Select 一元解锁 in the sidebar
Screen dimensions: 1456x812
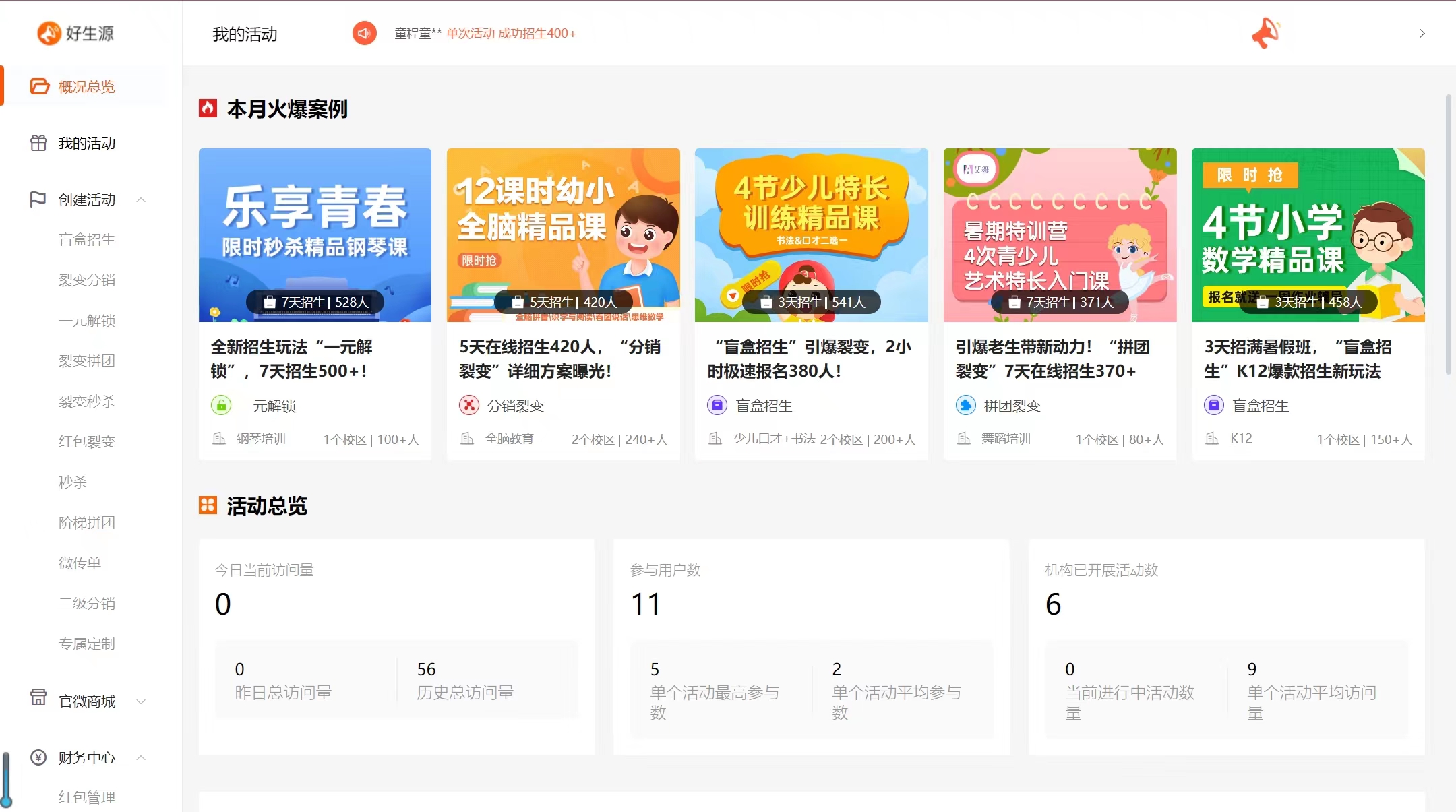[x=87, y=320]
